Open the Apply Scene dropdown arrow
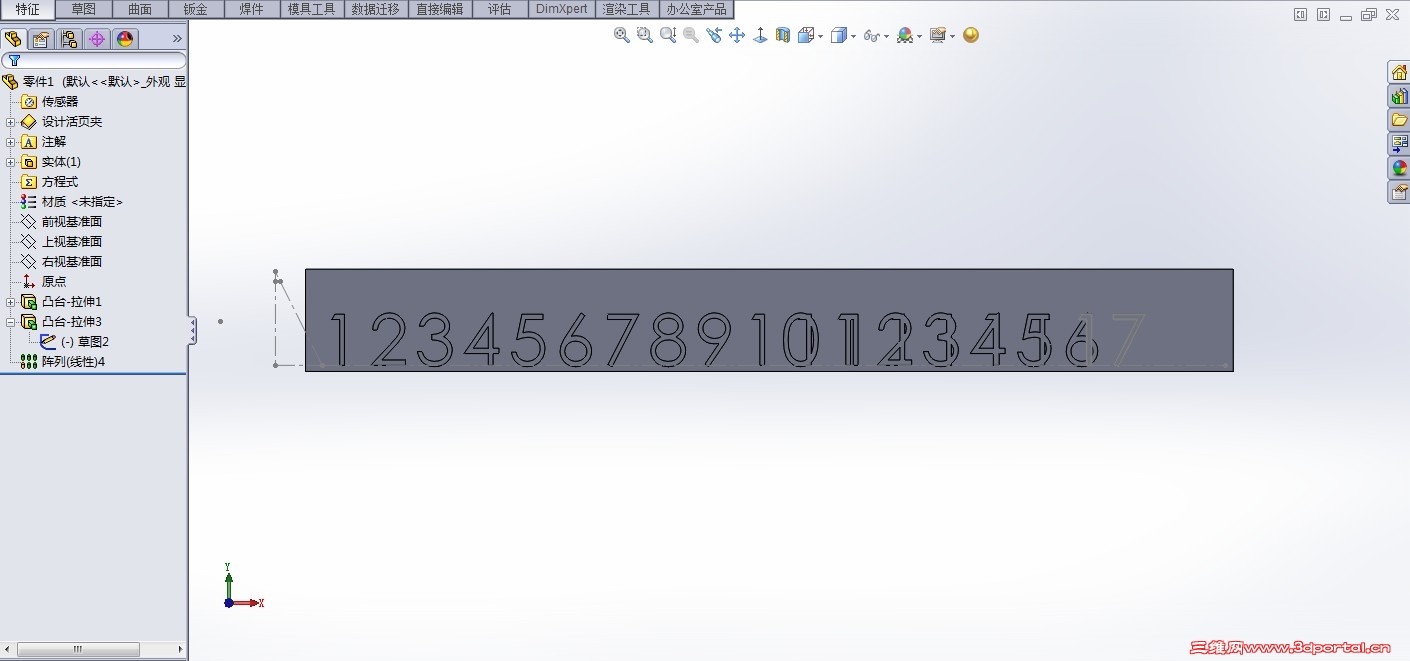The image size is (1410, 661). (x=952, y=36)
